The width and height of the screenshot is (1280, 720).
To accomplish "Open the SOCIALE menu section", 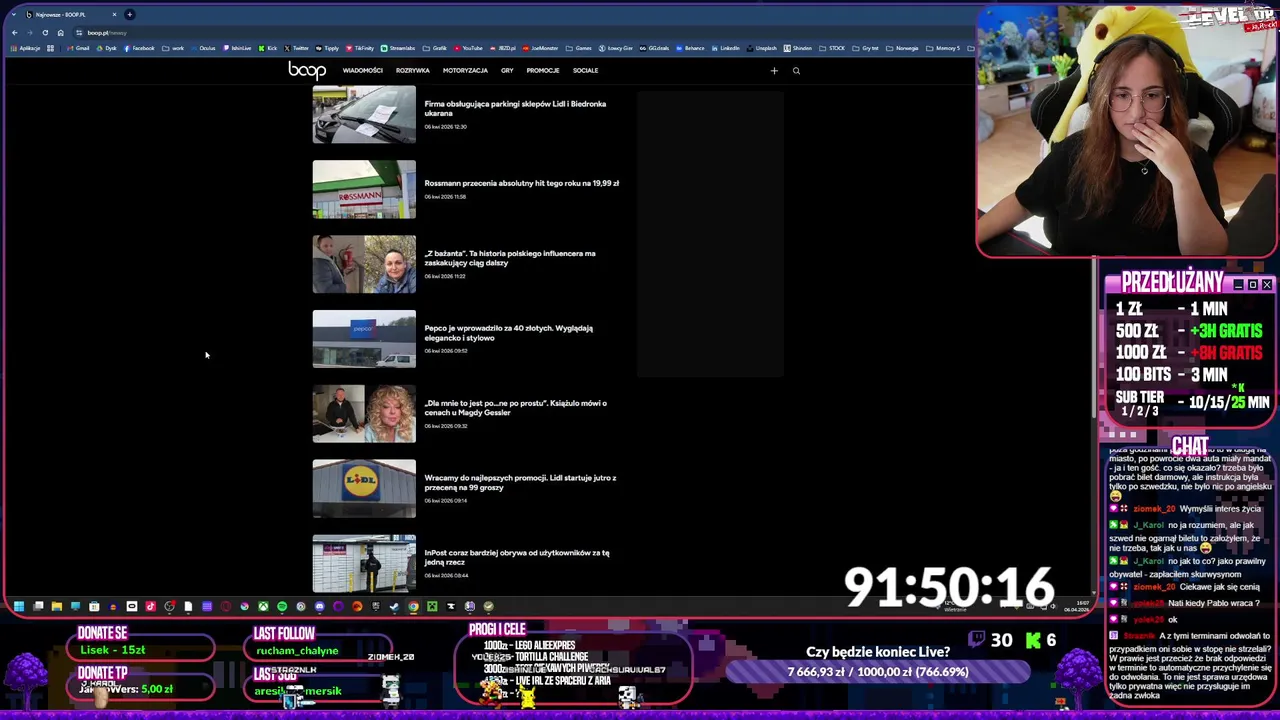I will click(x=585, y=71).
